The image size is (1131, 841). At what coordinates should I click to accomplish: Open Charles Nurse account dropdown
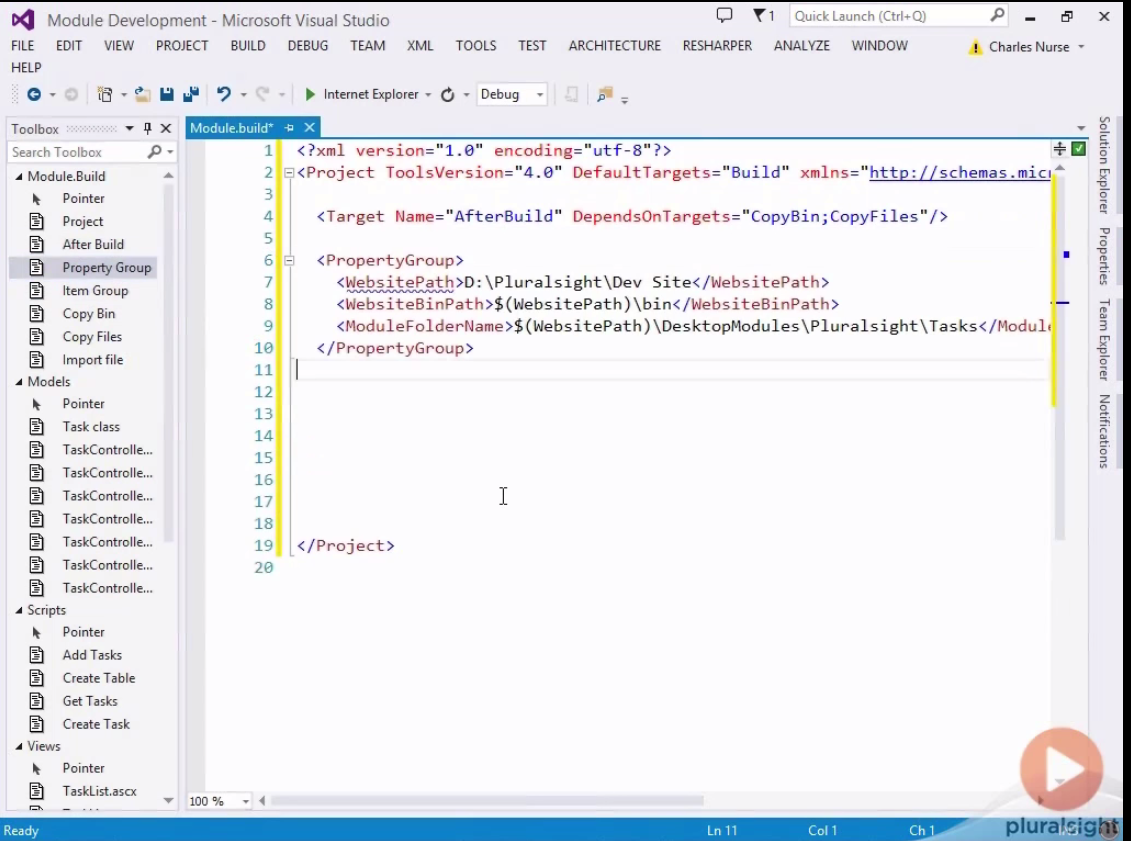[1081, 47]
